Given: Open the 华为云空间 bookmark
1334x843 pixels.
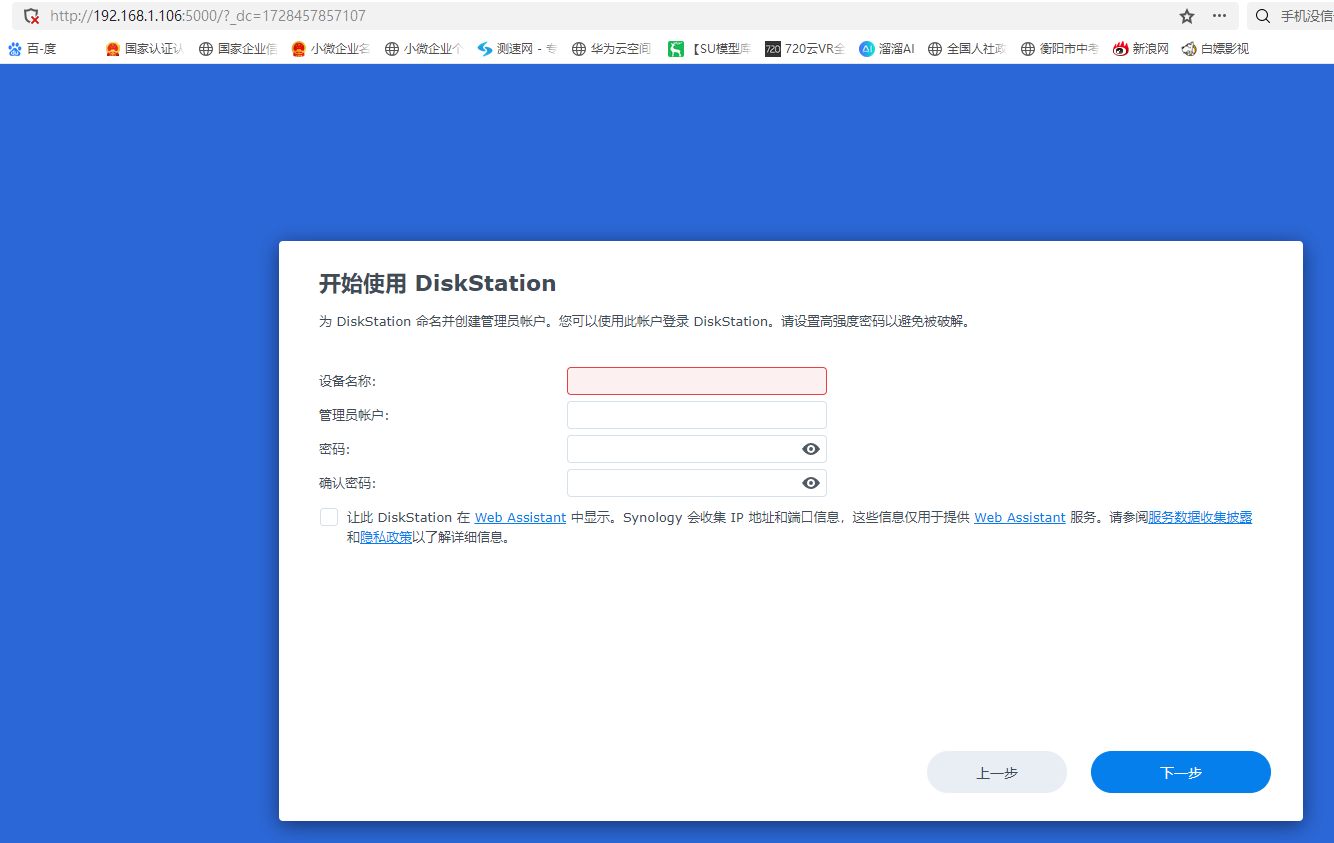Looking at the screenshot, I should (611, 48).
